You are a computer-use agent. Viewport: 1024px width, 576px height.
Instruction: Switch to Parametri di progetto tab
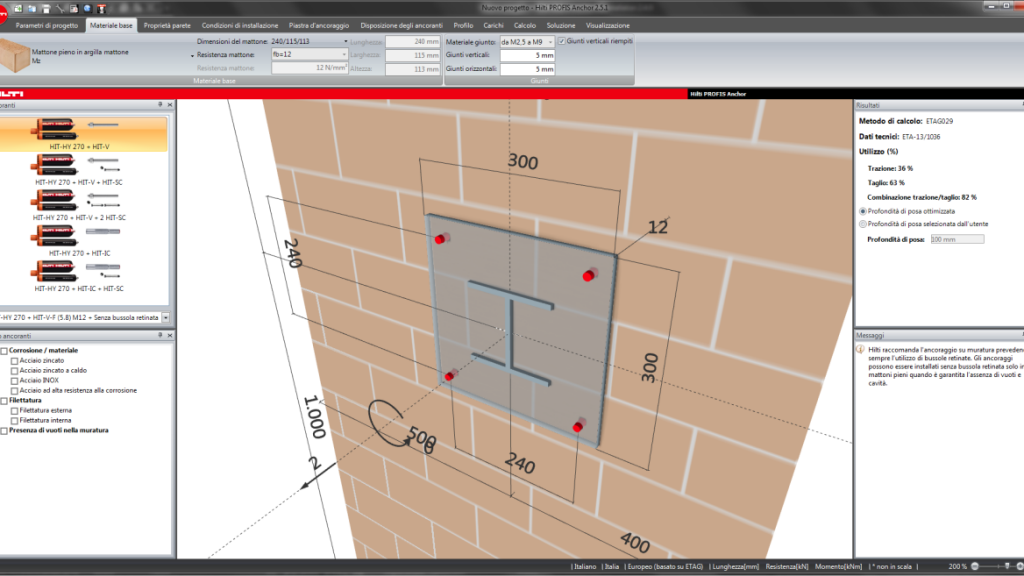pos(47,25)
